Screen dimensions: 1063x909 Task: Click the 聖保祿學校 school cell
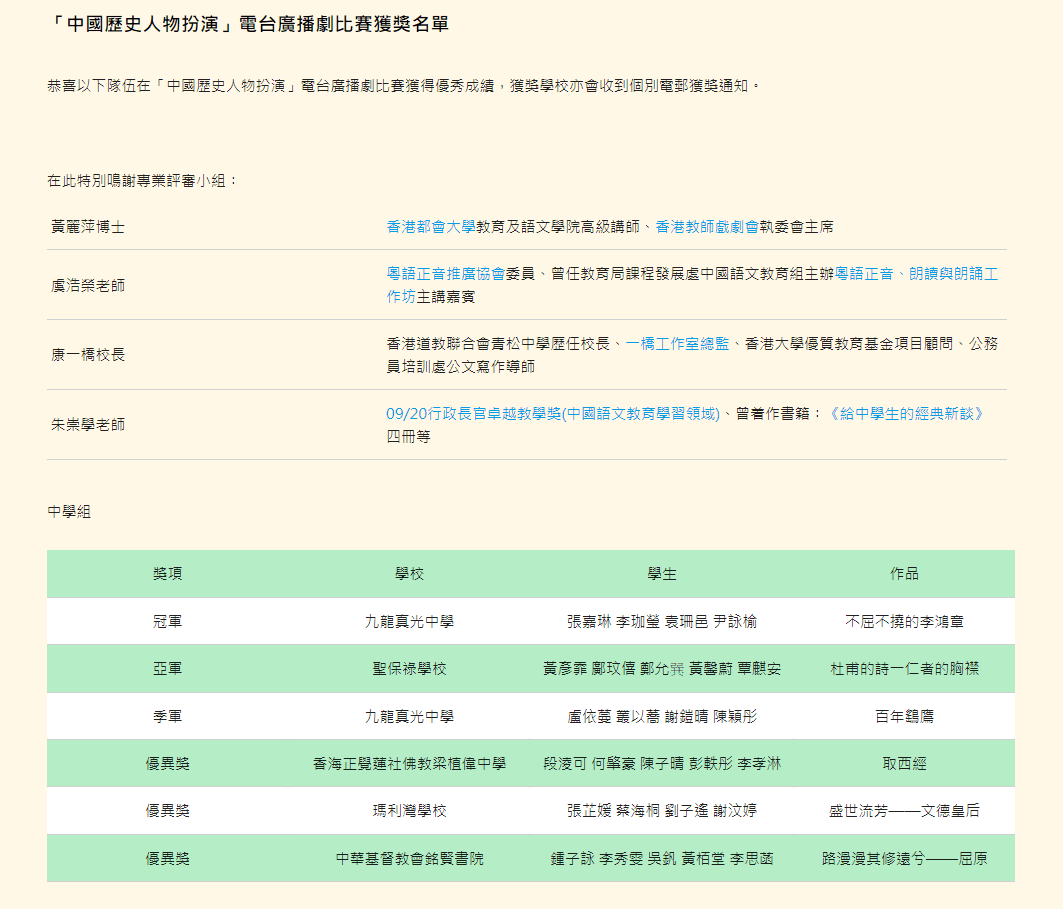[x=409, y=669]
